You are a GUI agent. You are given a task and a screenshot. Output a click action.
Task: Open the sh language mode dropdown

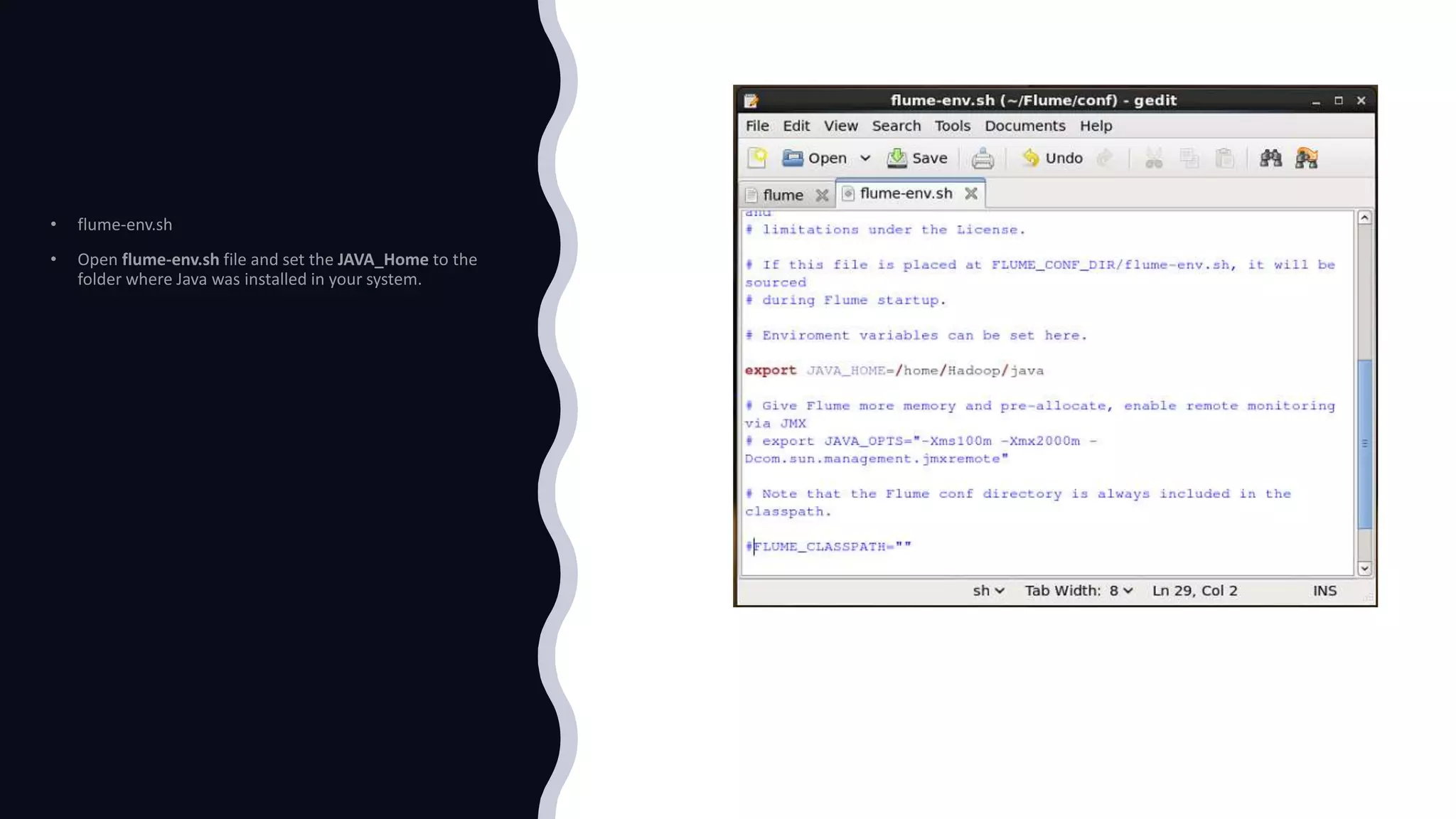pos(988,591)
